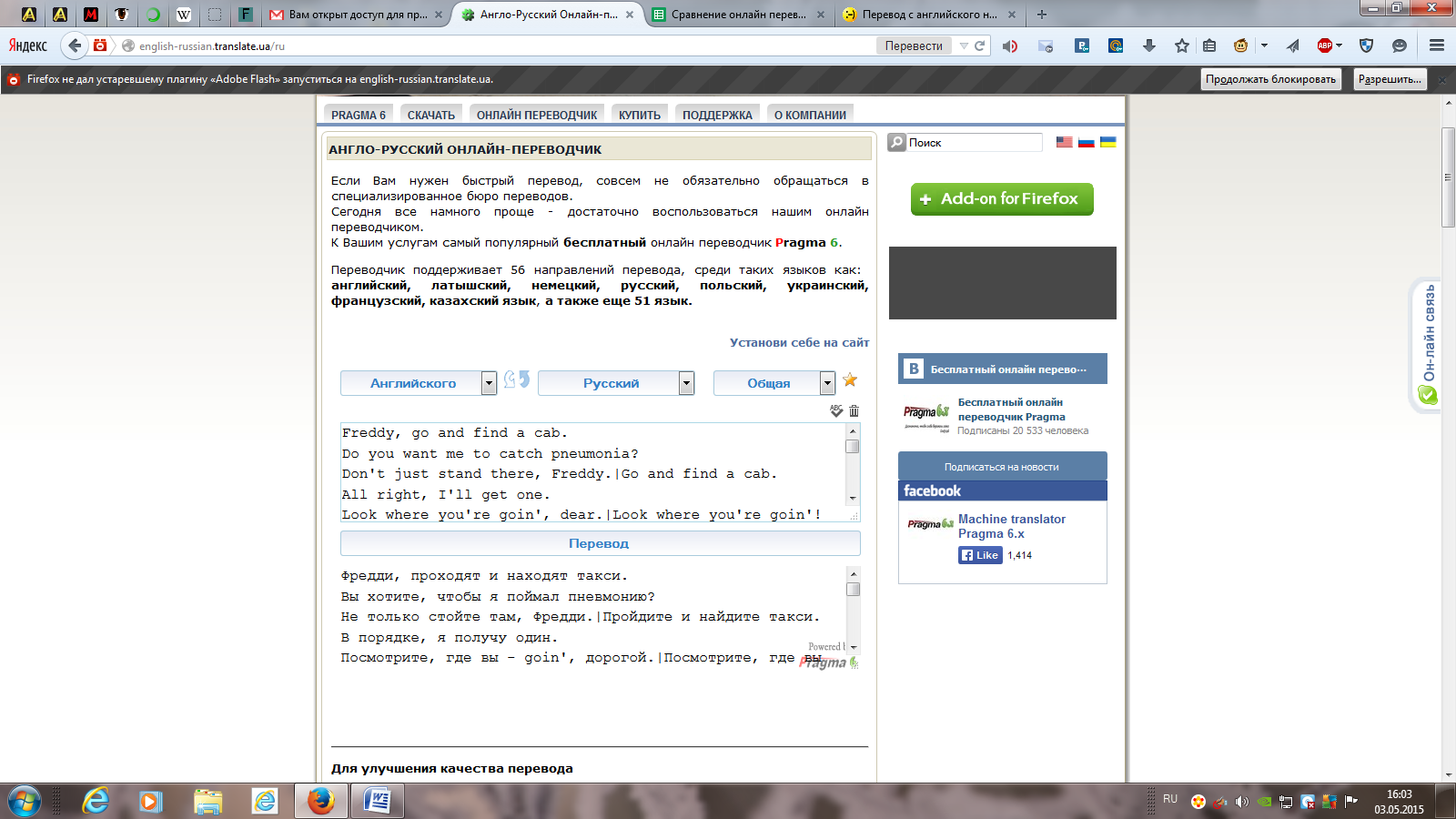The width and height of the screenshot is (1456, 819).
Task: Open the Firefox hamburger menu
Action: (1437, 45)
